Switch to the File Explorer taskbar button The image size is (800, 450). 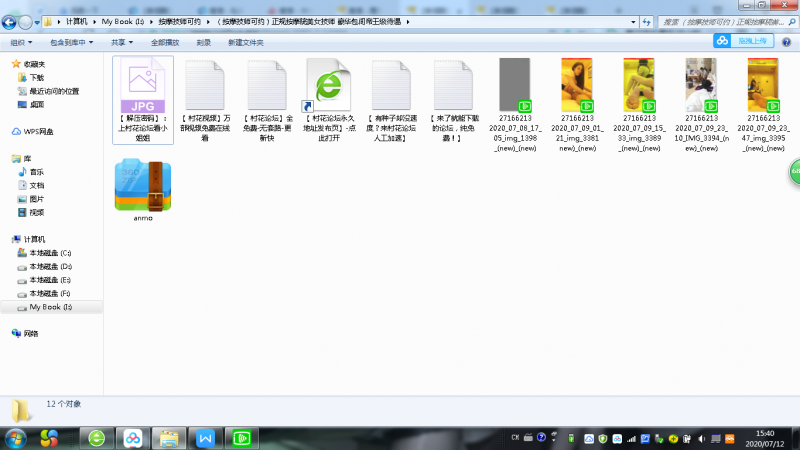169,438
